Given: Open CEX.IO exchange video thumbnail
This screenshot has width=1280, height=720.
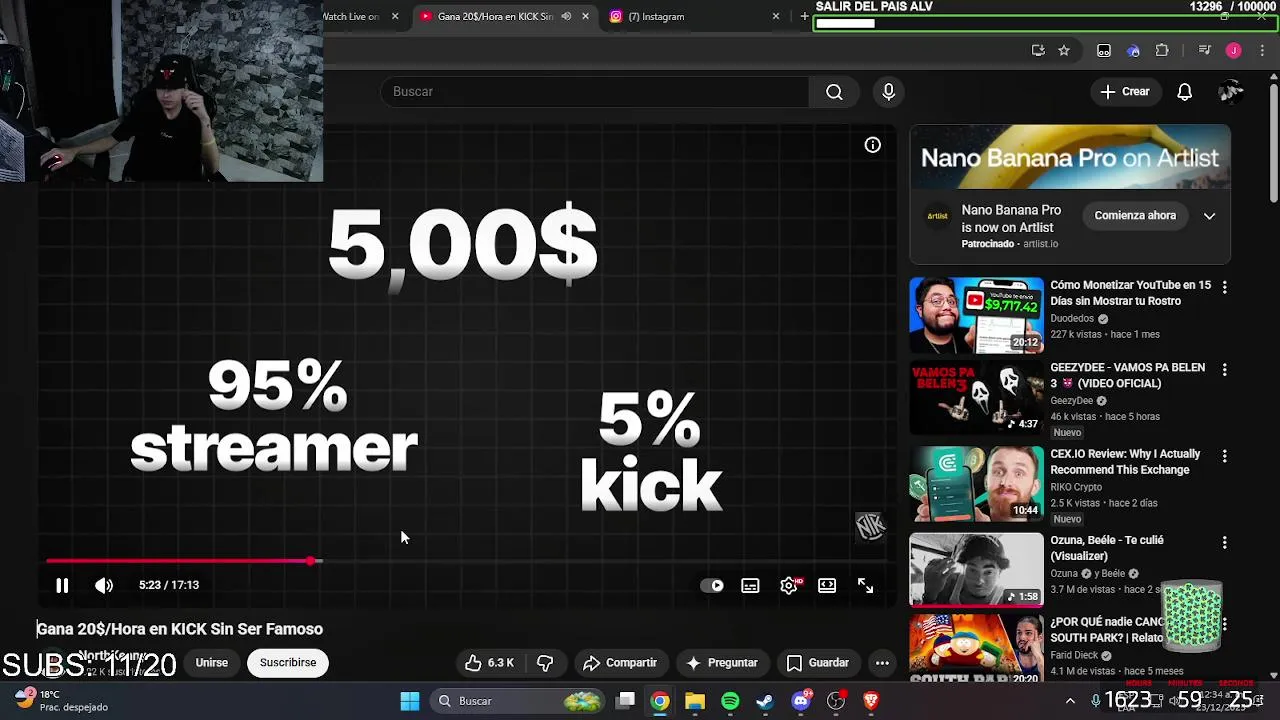Looking at the screenshot, I should pos(976,484).
